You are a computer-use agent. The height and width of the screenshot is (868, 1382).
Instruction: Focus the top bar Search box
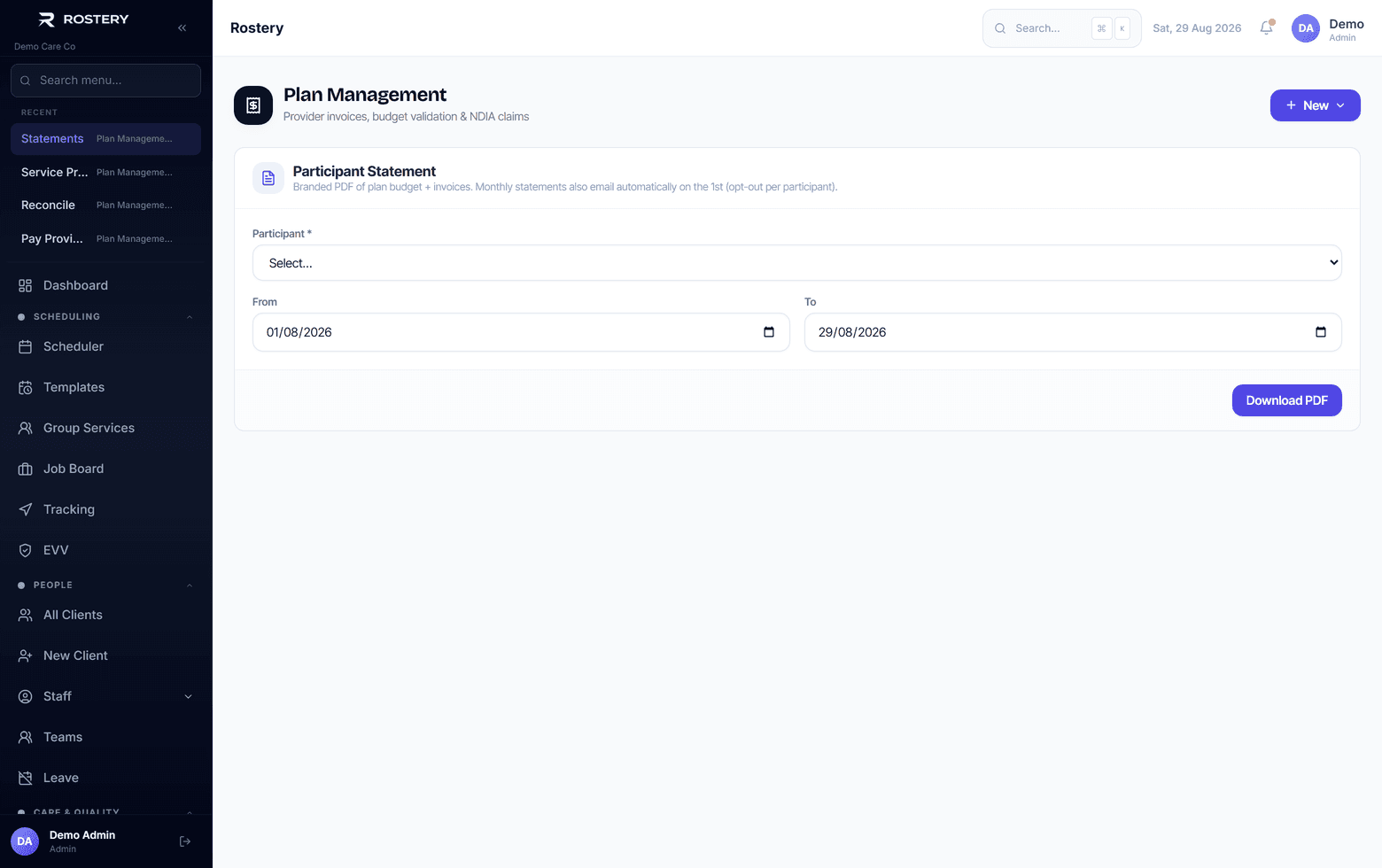pos(1062,28)
